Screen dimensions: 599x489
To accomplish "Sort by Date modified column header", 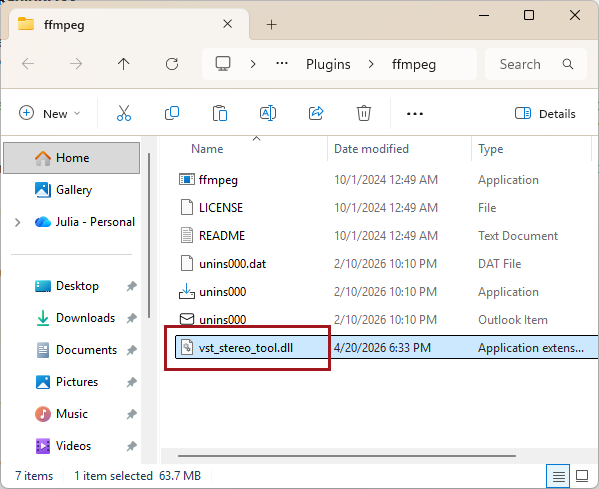I will point(371,149).
